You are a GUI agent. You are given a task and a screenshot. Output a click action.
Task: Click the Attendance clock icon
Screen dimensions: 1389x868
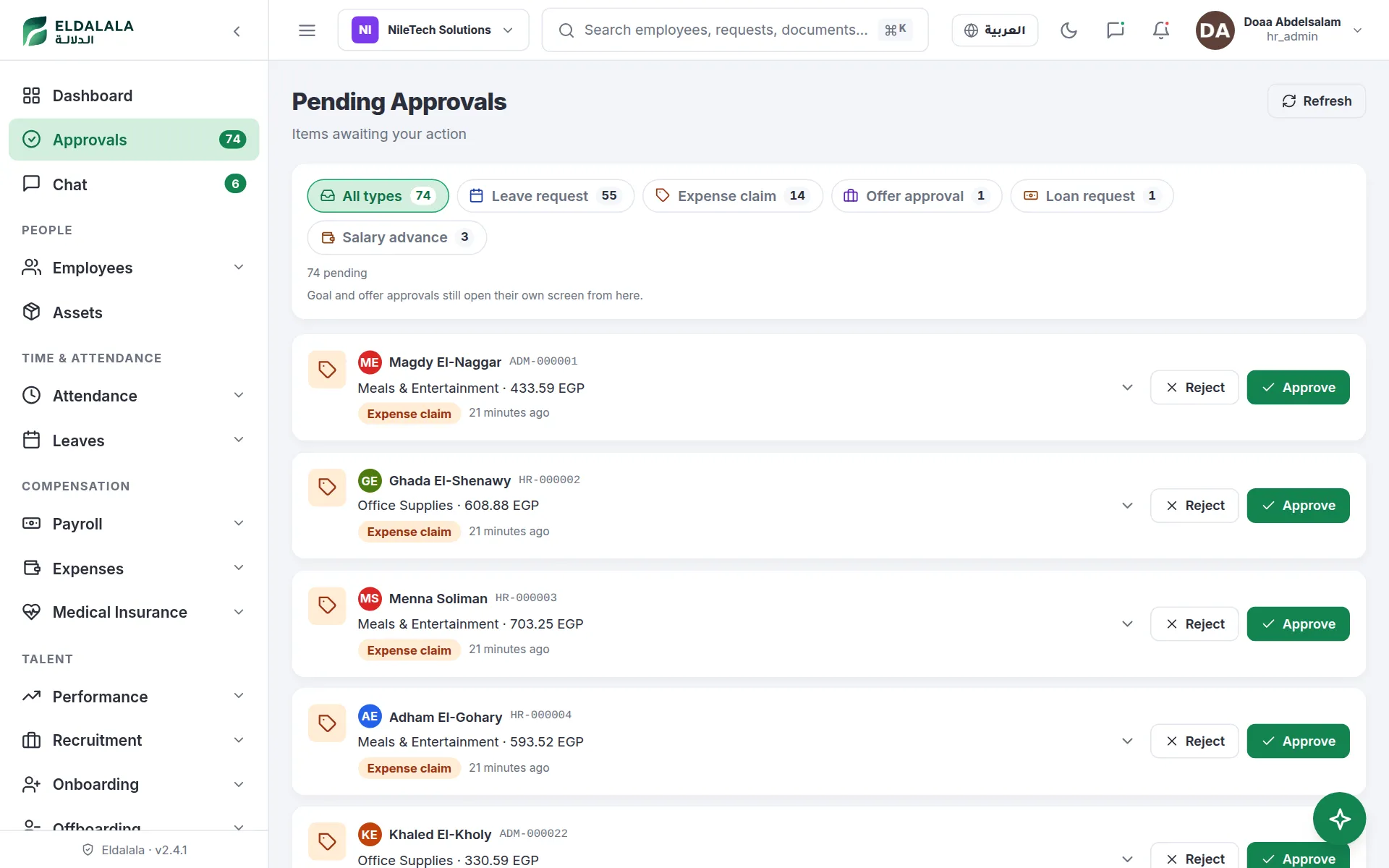point(31,395)
